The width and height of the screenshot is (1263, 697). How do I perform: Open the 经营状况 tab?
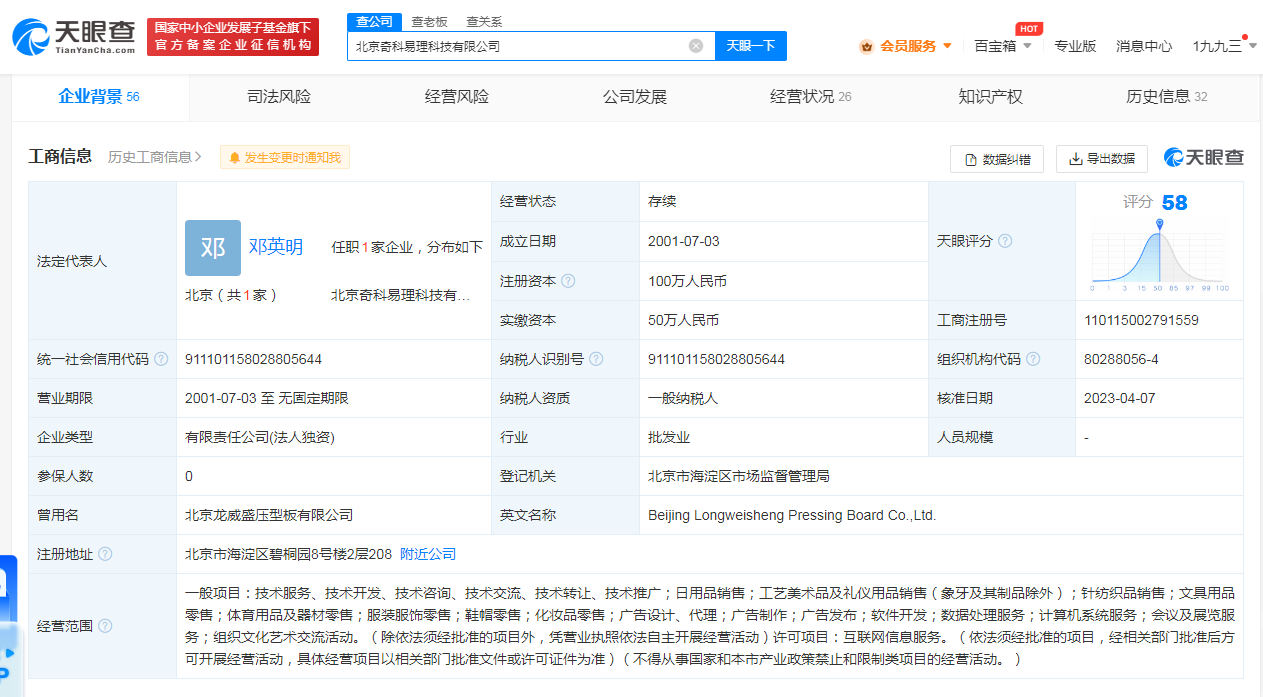pyautogui.click(x=811, y=97)
